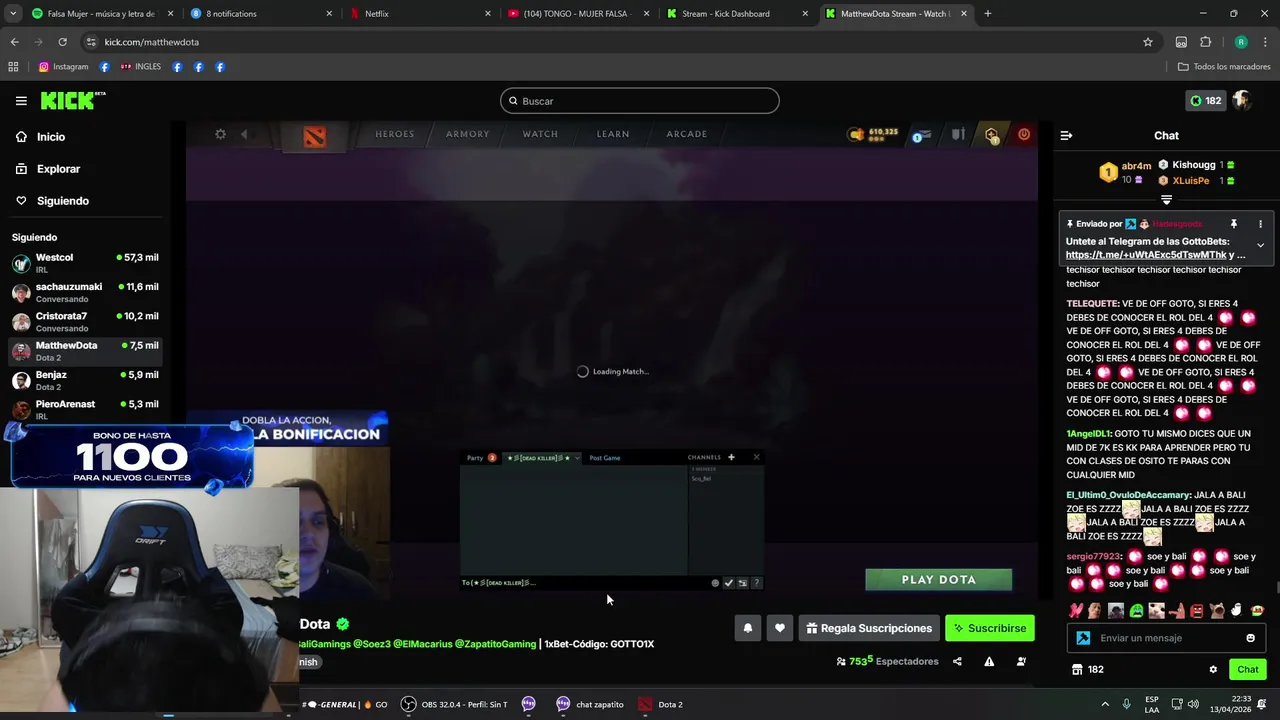Open the user profile avatar menu

coord(1242,101)
